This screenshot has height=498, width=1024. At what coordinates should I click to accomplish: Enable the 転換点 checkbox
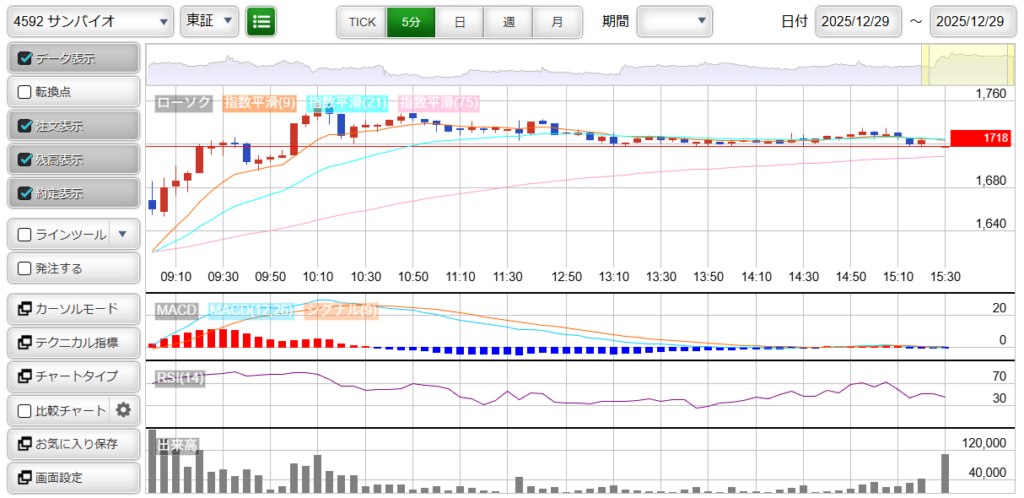(x=26, y=92)
